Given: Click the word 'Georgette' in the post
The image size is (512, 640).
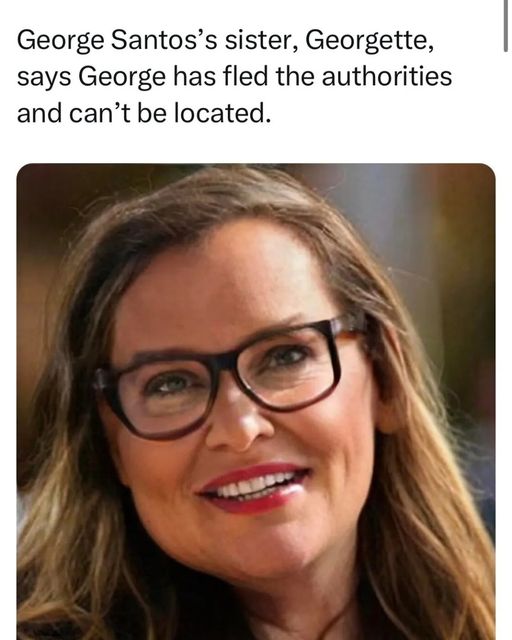Looking at the screenshot, I should click(369, 41).
